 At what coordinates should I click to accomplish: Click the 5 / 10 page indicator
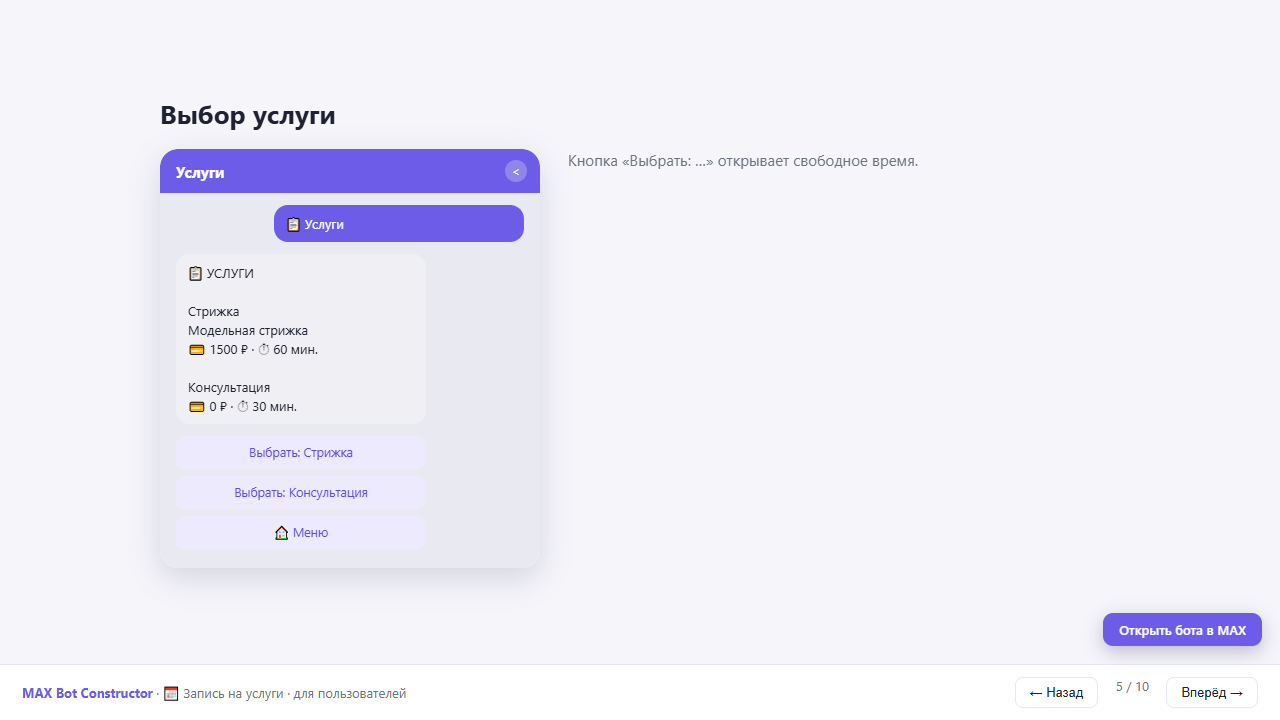coord(1132,687)
